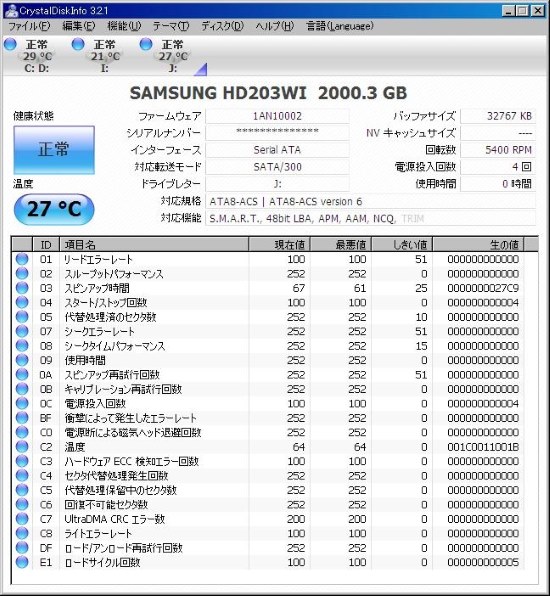Viewport: 550px width, 596px height.
Task: Click the J: drive letter field
Action: [x=277, y=184]
